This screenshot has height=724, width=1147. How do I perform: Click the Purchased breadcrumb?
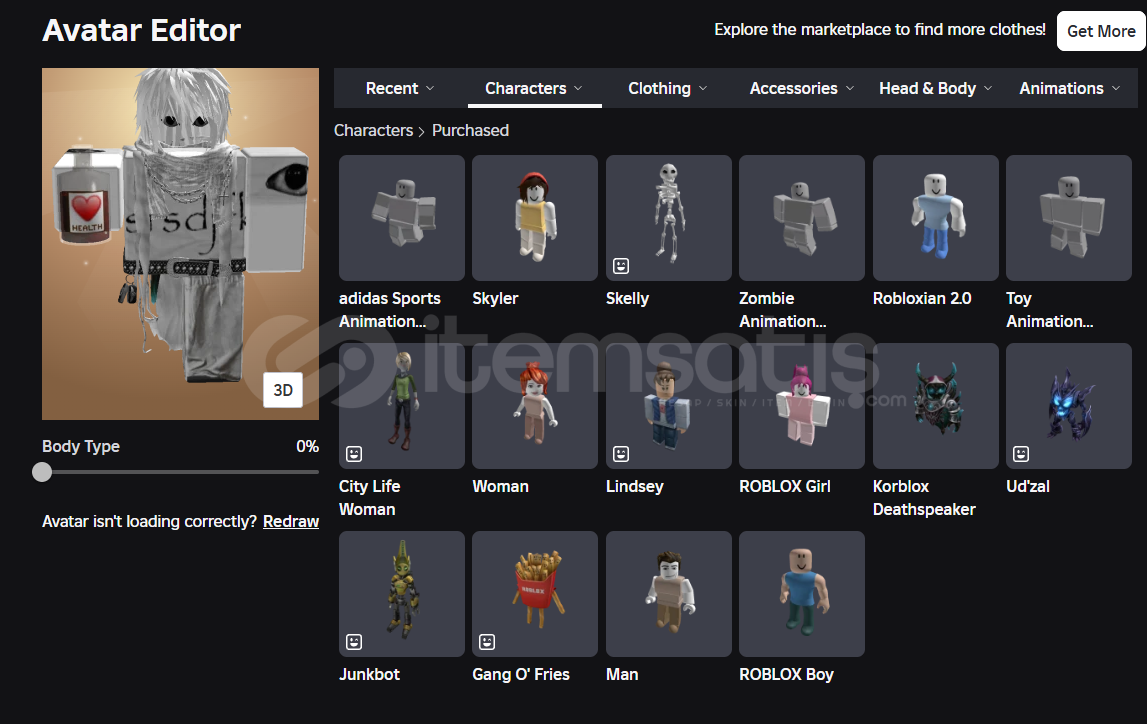point(470,130)
